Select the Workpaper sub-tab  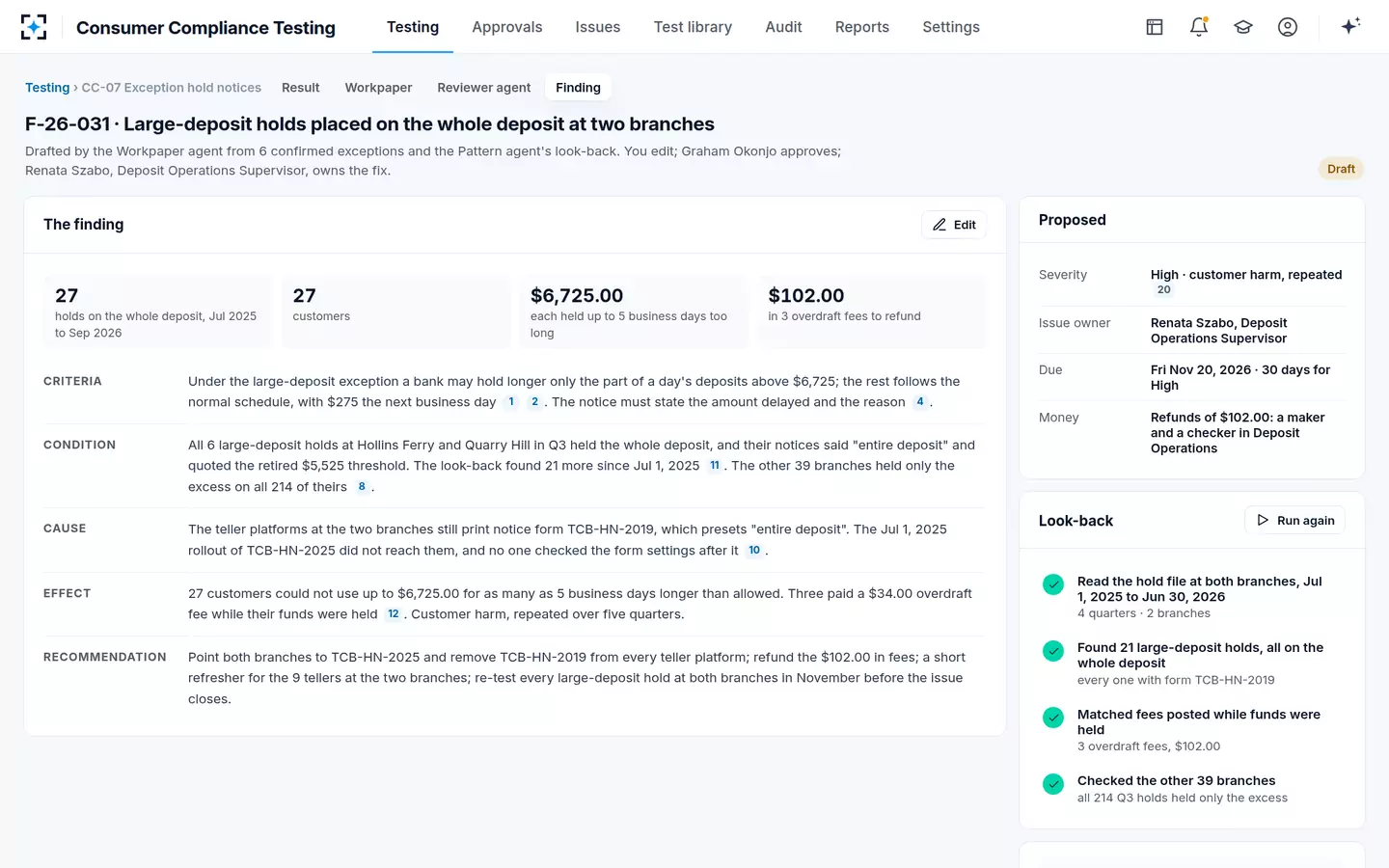tap(378, 88)
